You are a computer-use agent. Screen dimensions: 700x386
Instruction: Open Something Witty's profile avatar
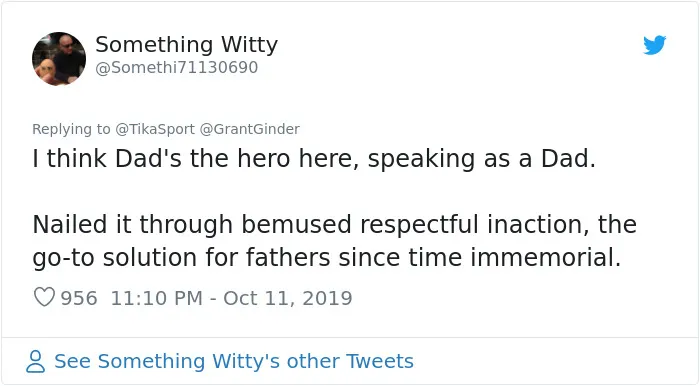[59, 58]
